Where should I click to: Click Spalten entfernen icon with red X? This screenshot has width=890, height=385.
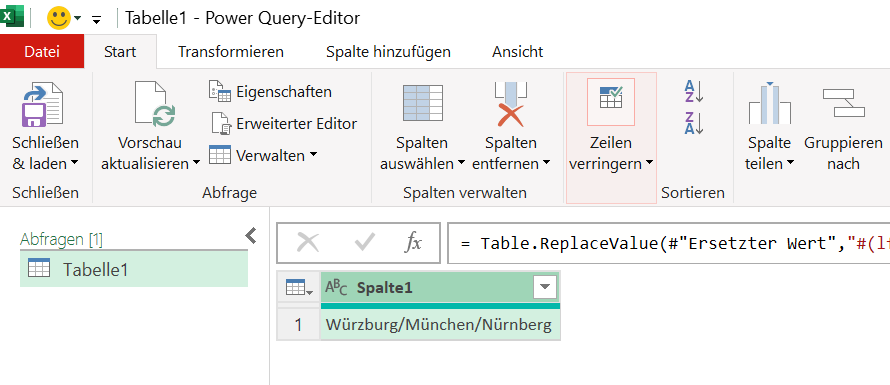pos(511,104)
